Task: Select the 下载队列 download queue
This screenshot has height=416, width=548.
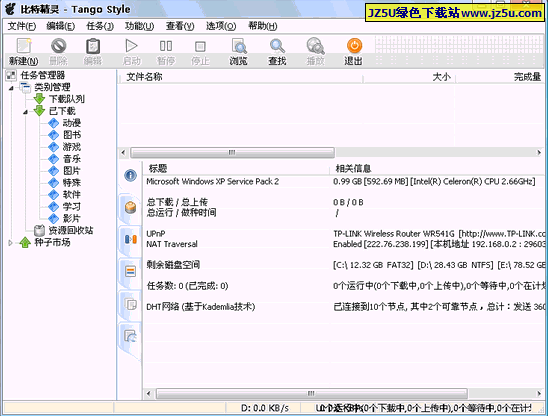Action: pos(66,99)
